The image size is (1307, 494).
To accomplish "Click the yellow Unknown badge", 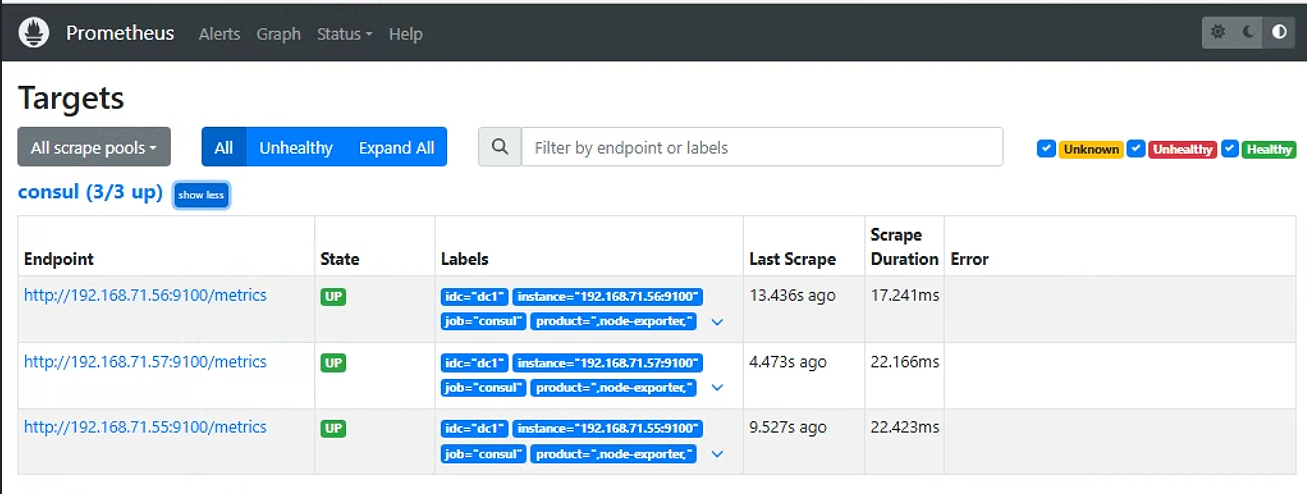I will [1091, 149].
